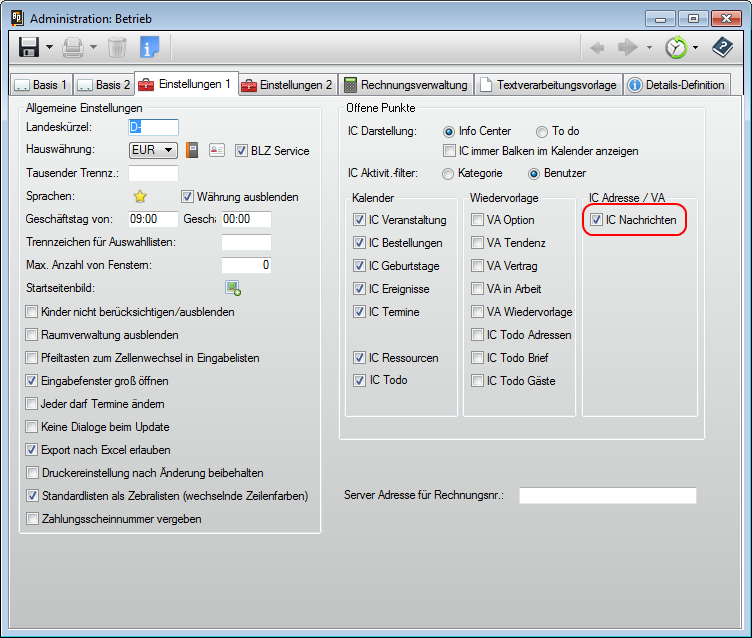Click the orange book icon beside Hauswährung

(x=193, y=150)
